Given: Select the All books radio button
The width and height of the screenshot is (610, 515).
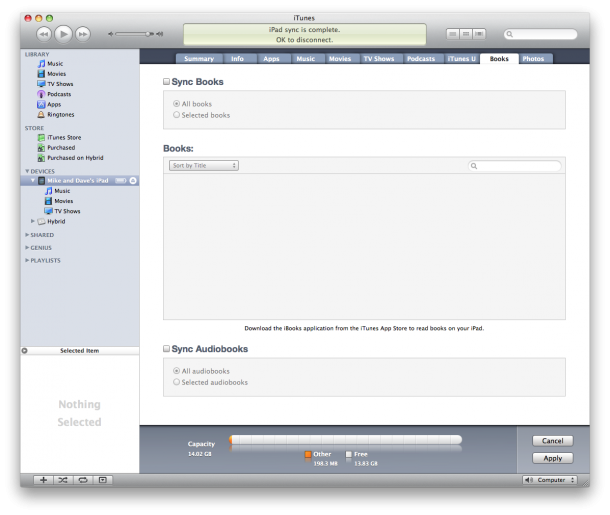Looking at the screenshot, I should (x=176, y=104).
